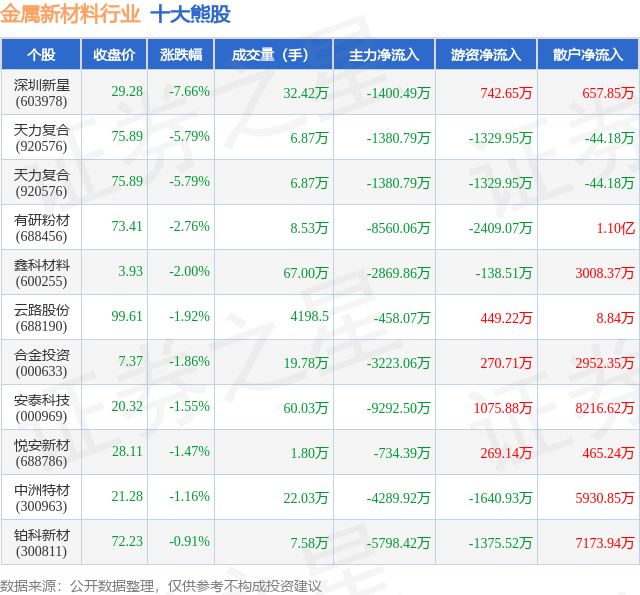Select stock name 鑫科材料 (600255)

41,273
